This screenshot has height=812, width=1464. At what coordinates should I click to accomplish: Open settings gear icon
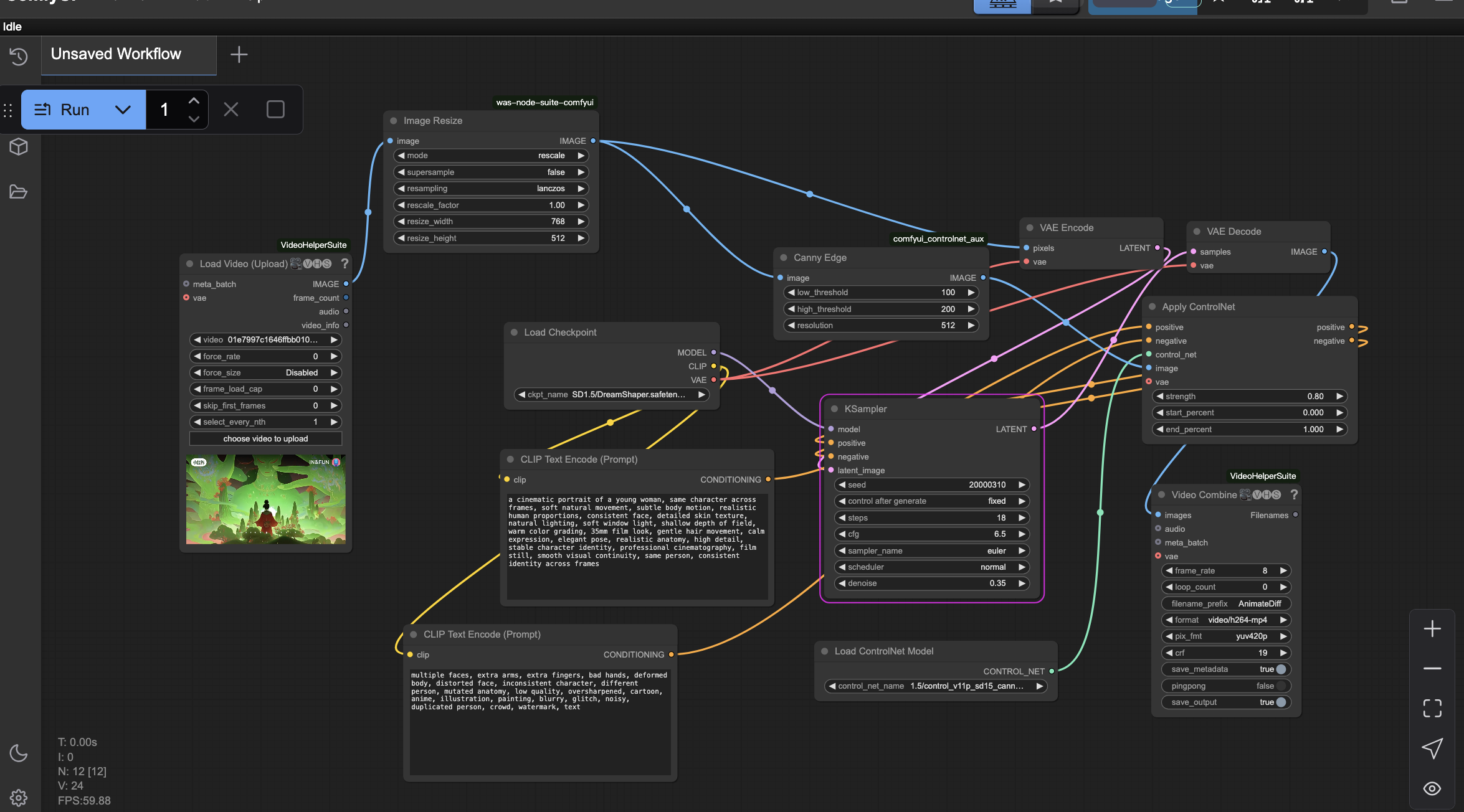[x=19, y=798]
